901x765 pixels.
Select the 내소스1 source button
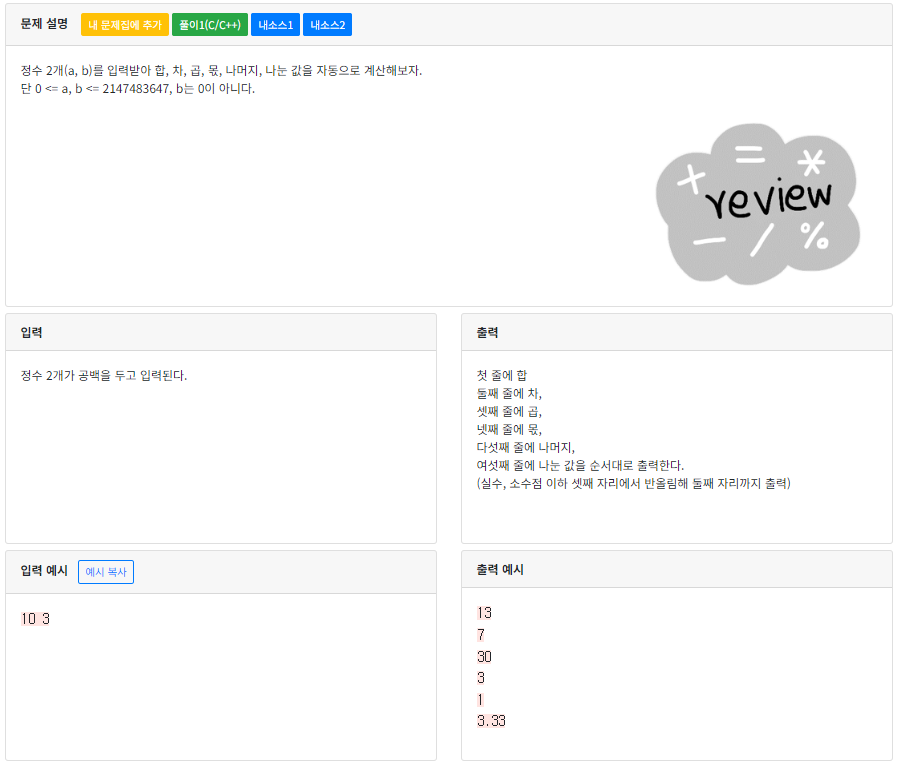click(275, 24)
